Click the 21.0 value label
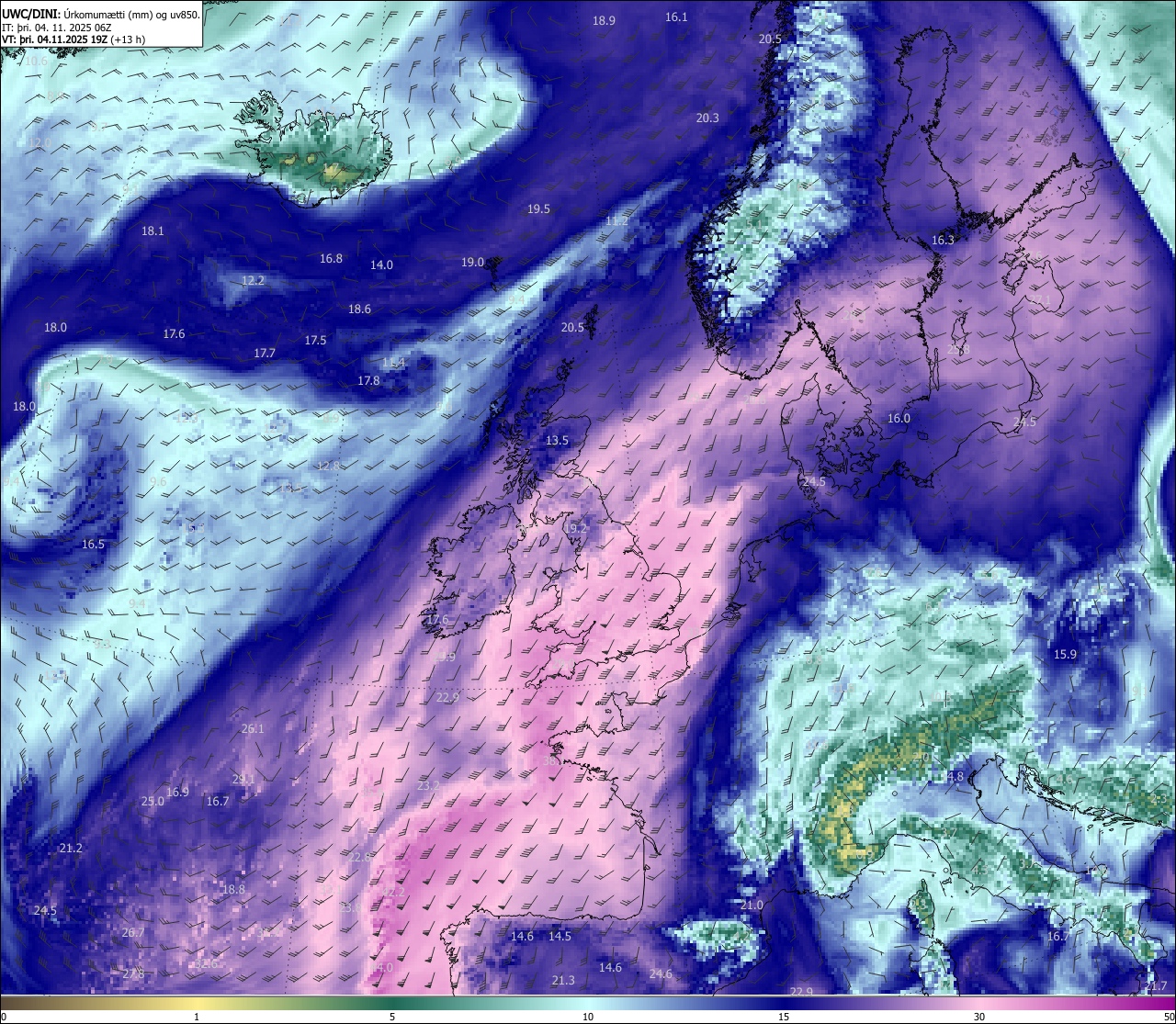Viewport: 1176px width, 1024px height. point(752,906)
